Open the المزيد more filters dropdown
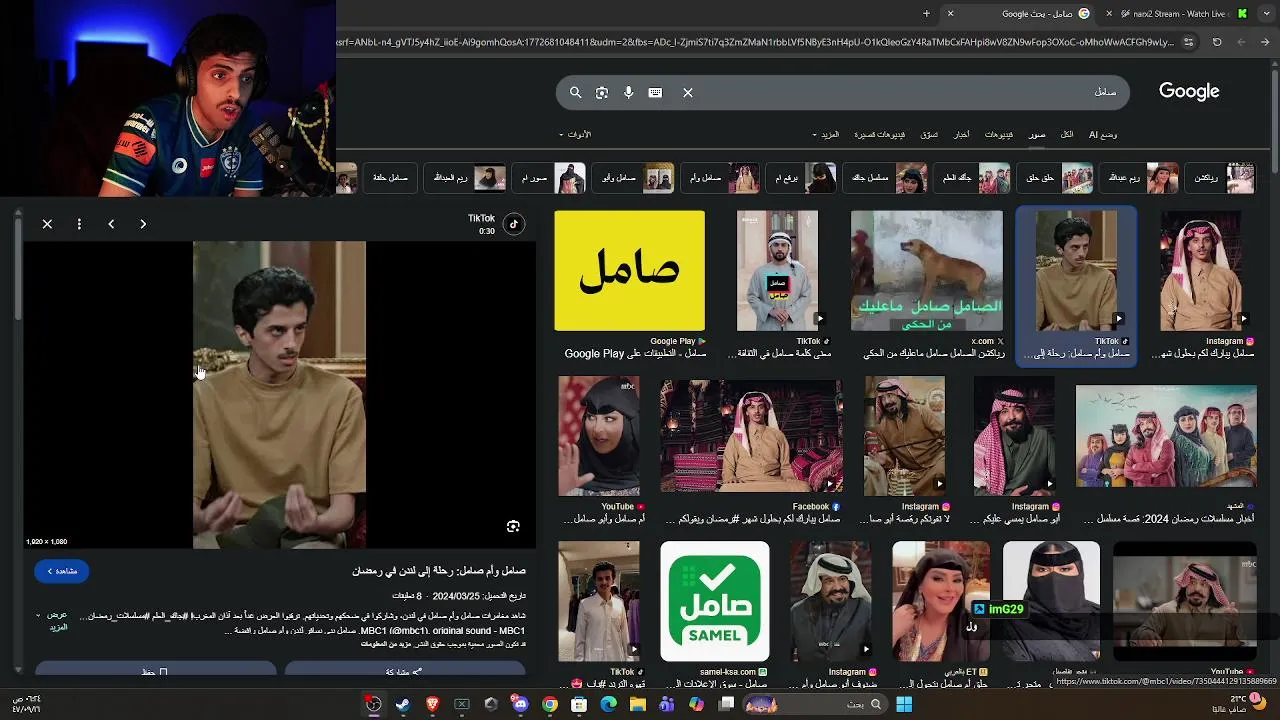 click(x=825, y=134)
